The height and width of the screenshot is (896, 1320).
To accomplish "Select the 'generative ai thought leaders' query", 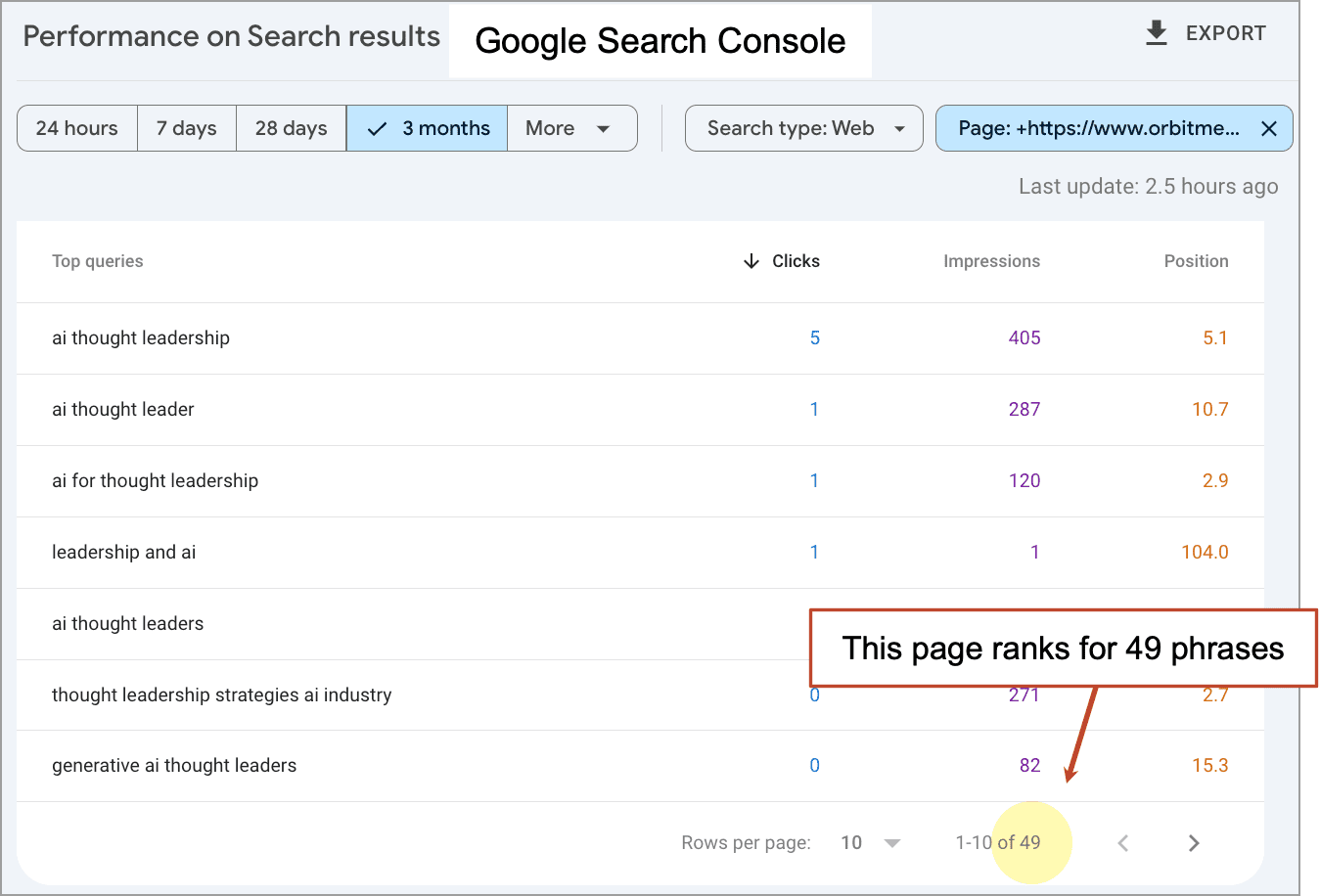I will pos(174,766).
